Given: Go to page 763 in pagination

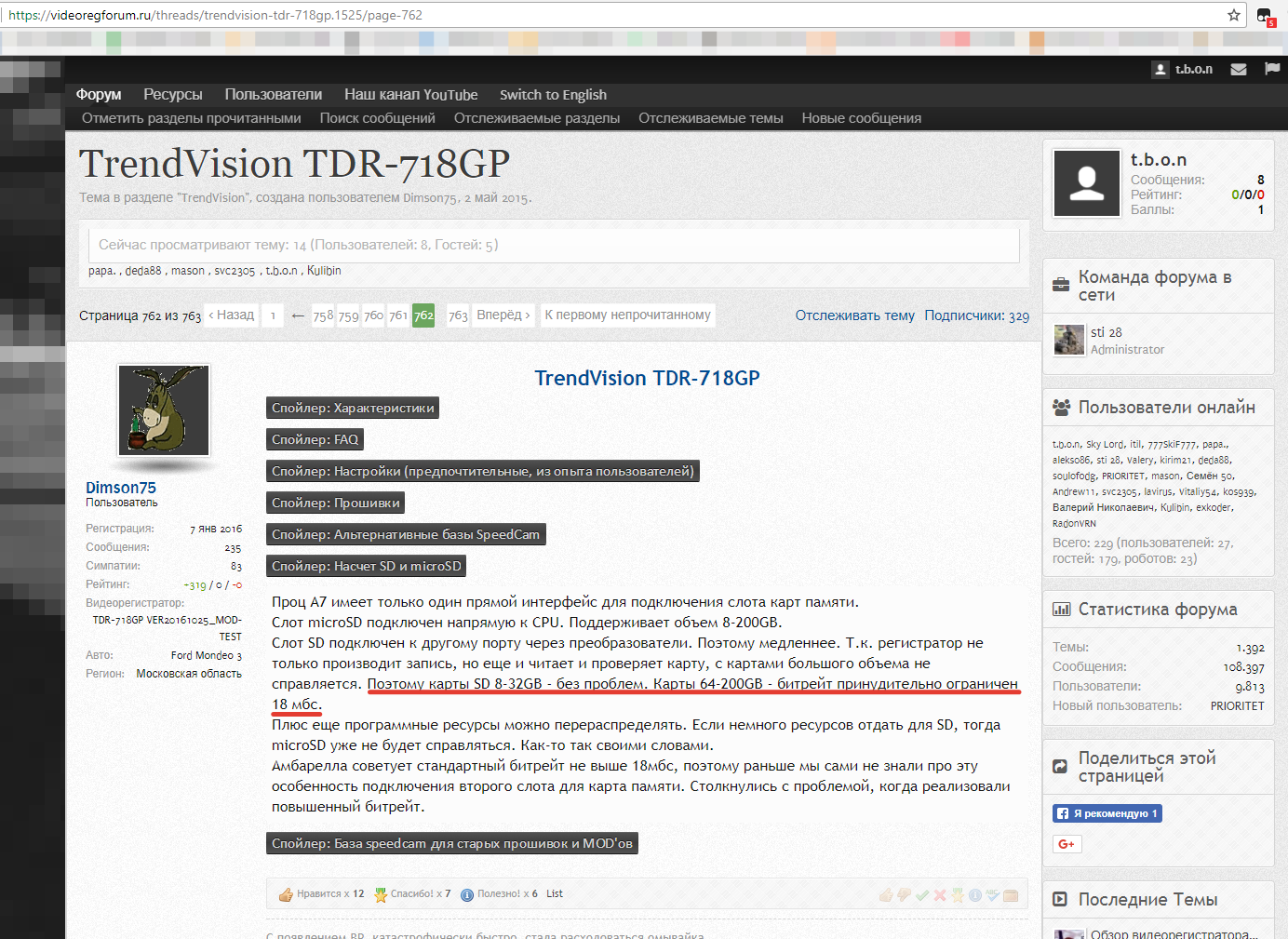Looking at the screenshot, I should click(458, 315).
